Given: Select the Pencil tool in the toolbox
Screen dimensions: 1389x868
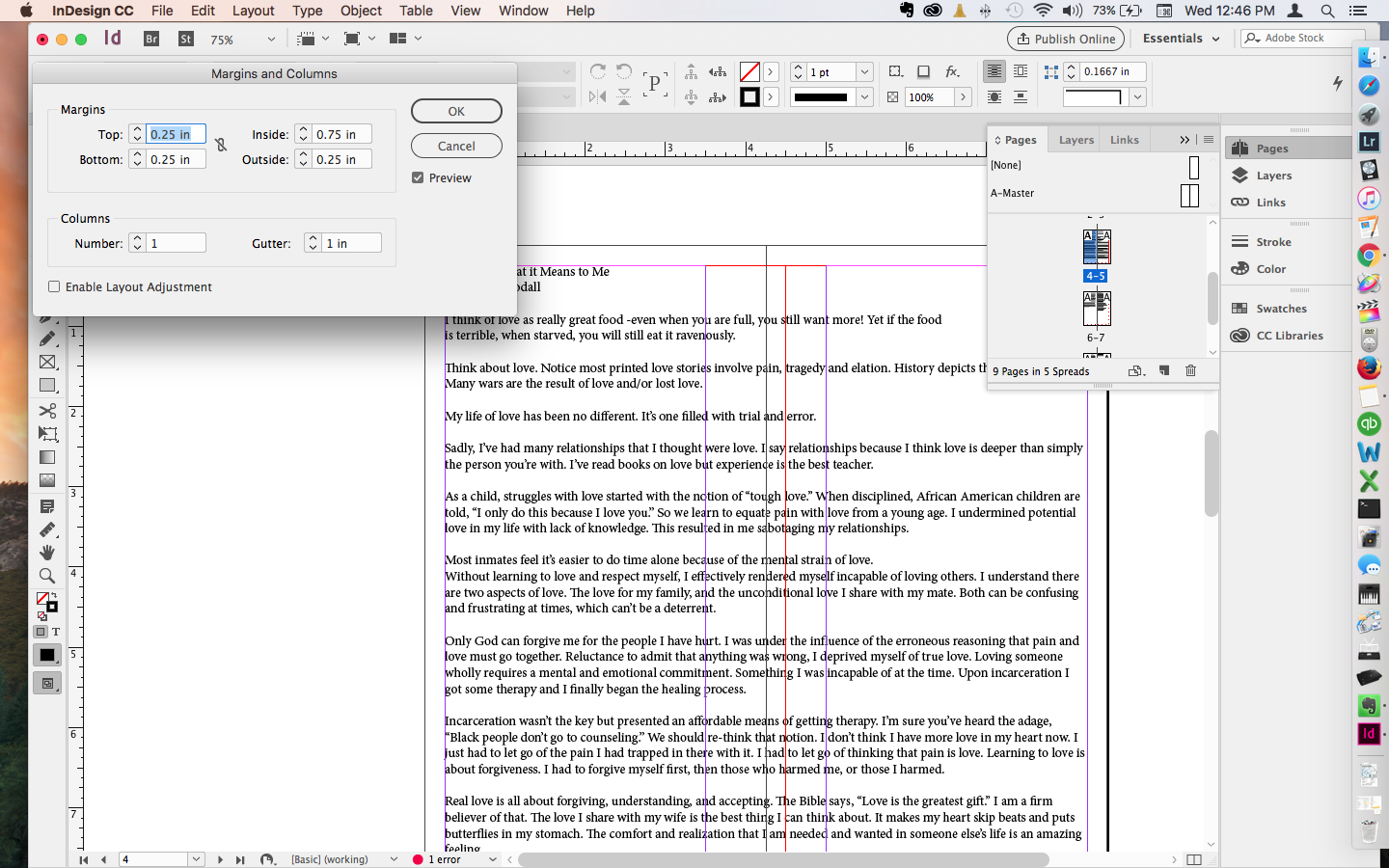Looking at the screenshot, I should point(46,339).
